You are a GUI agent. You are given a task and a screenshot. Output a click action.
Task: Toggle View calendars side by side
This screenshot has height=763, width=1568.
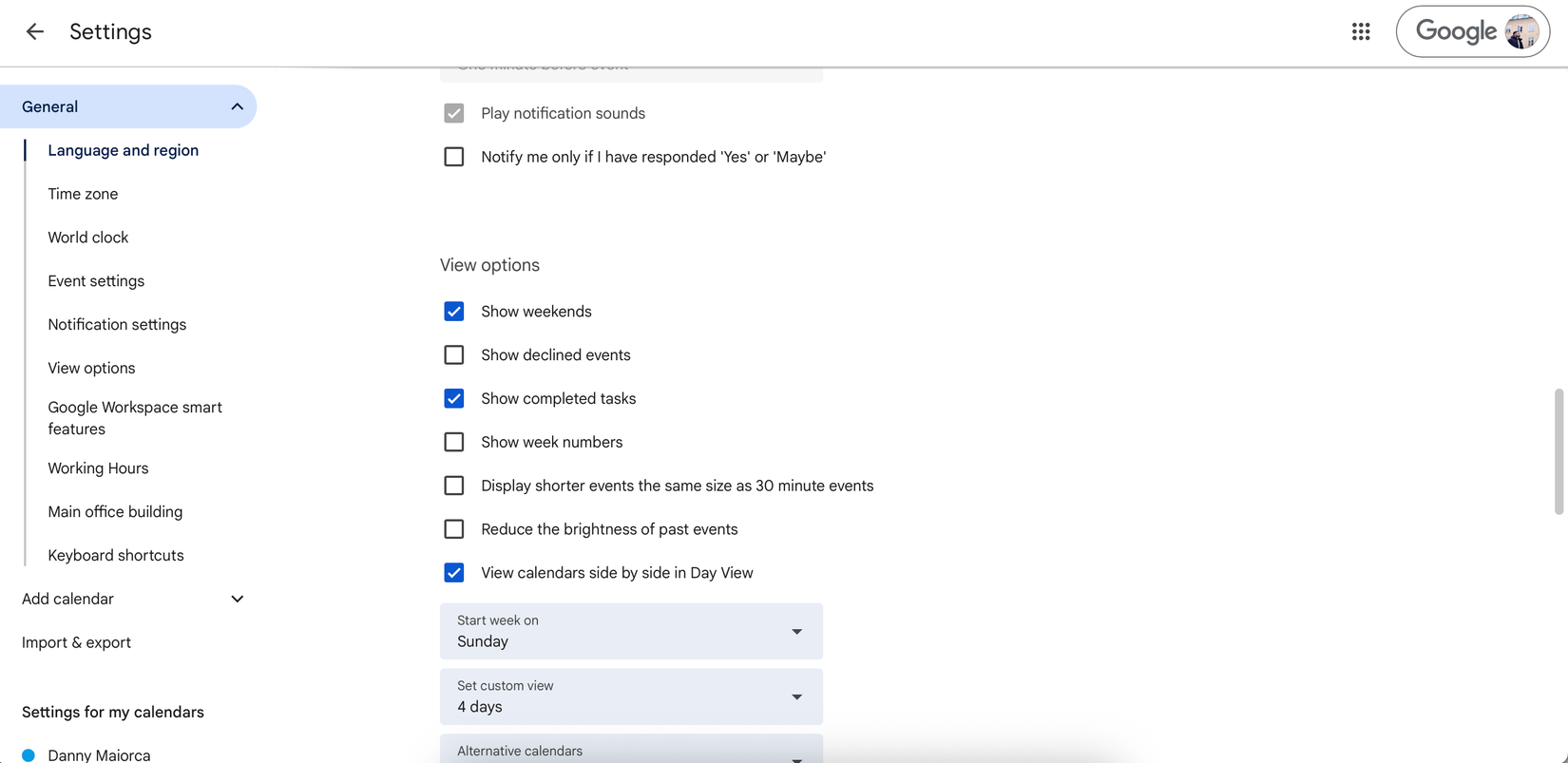(454, 573)
